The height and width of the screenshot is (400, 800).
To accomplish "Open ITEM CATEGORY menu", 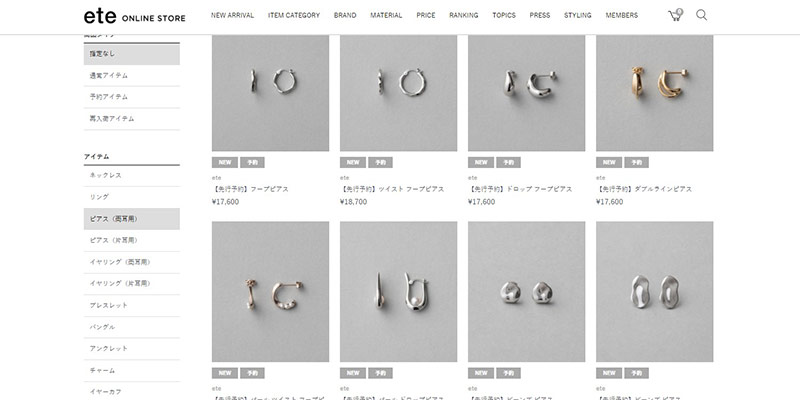I will click(294, 15).
